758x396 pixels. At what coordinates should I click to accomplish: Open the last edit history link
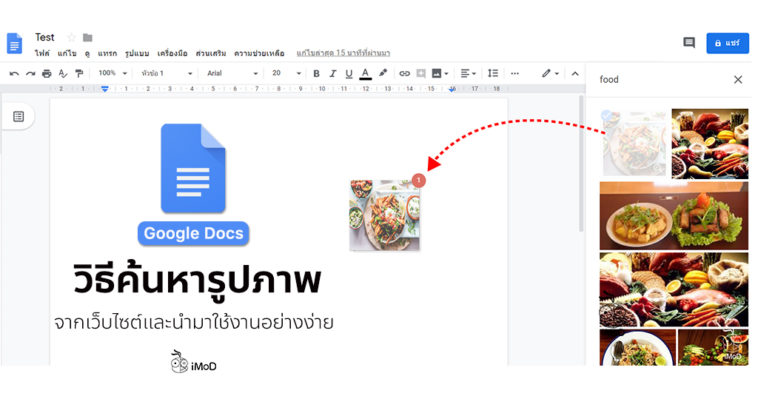point(343,53)
